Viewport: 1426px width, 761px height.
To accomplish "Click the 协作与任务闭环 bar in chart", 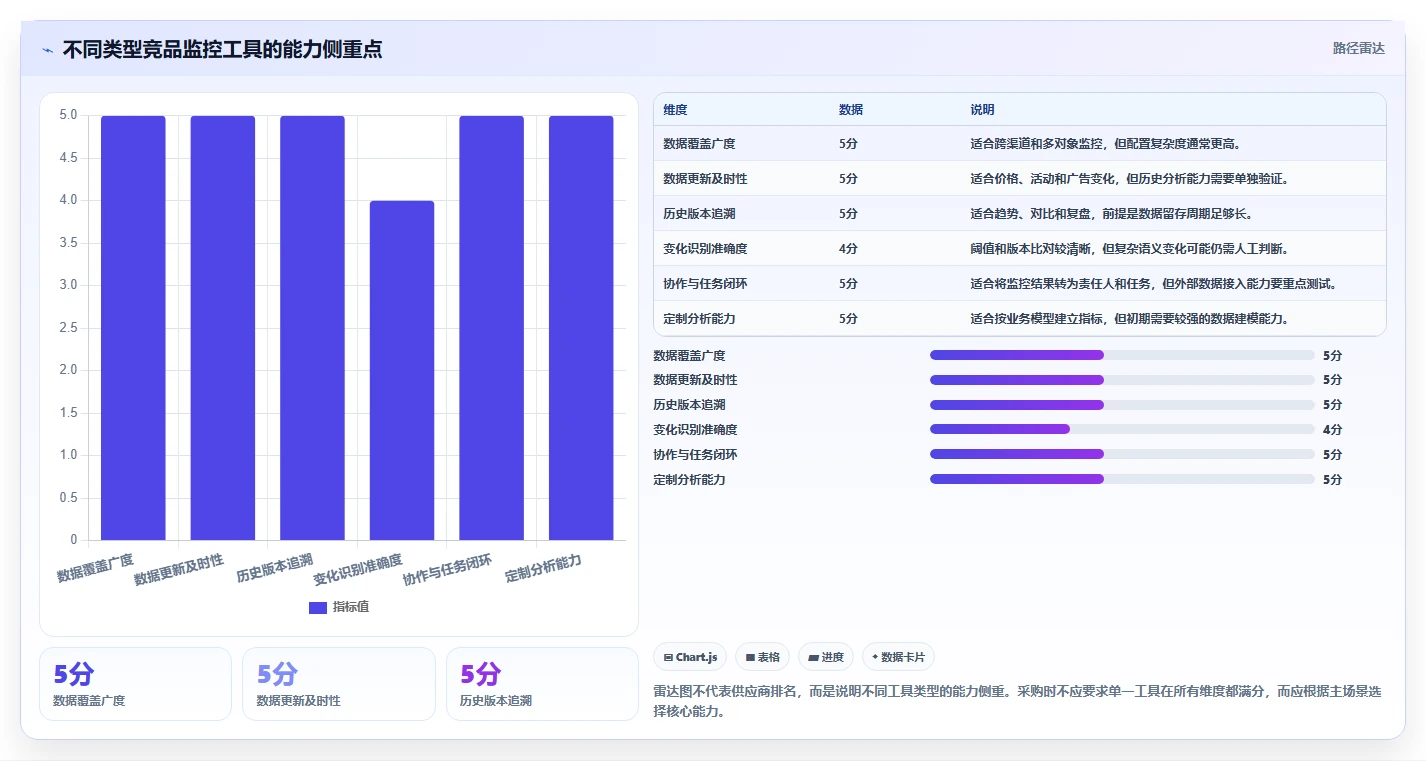I will pyautogui.click(x=491, y=328).
